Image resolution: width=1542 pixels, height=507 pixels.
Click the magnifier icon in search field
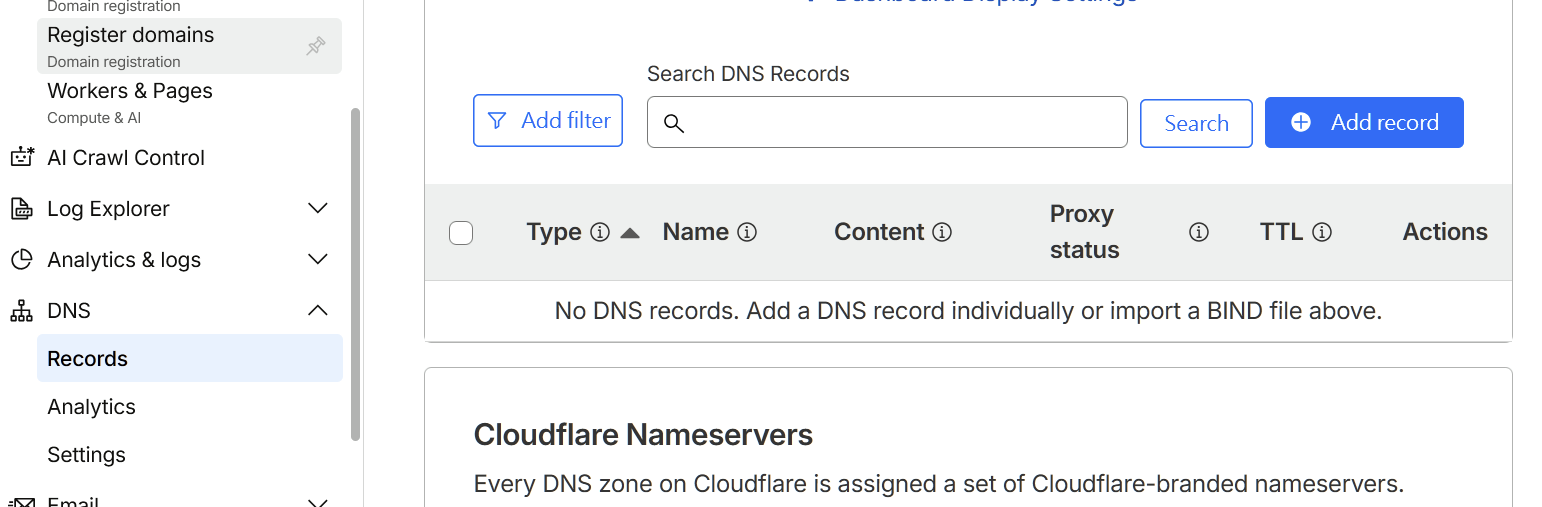[674, 123]
